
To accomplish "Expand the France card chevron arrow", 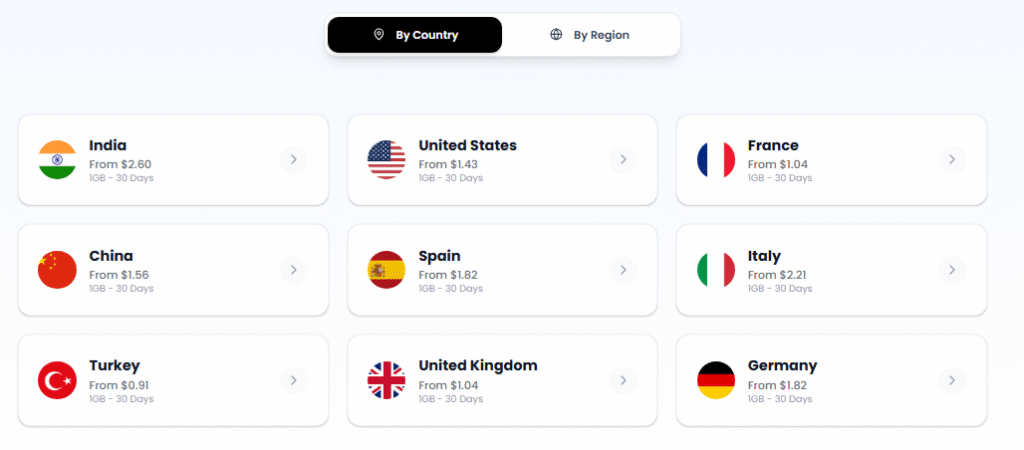I will point(951,159).
